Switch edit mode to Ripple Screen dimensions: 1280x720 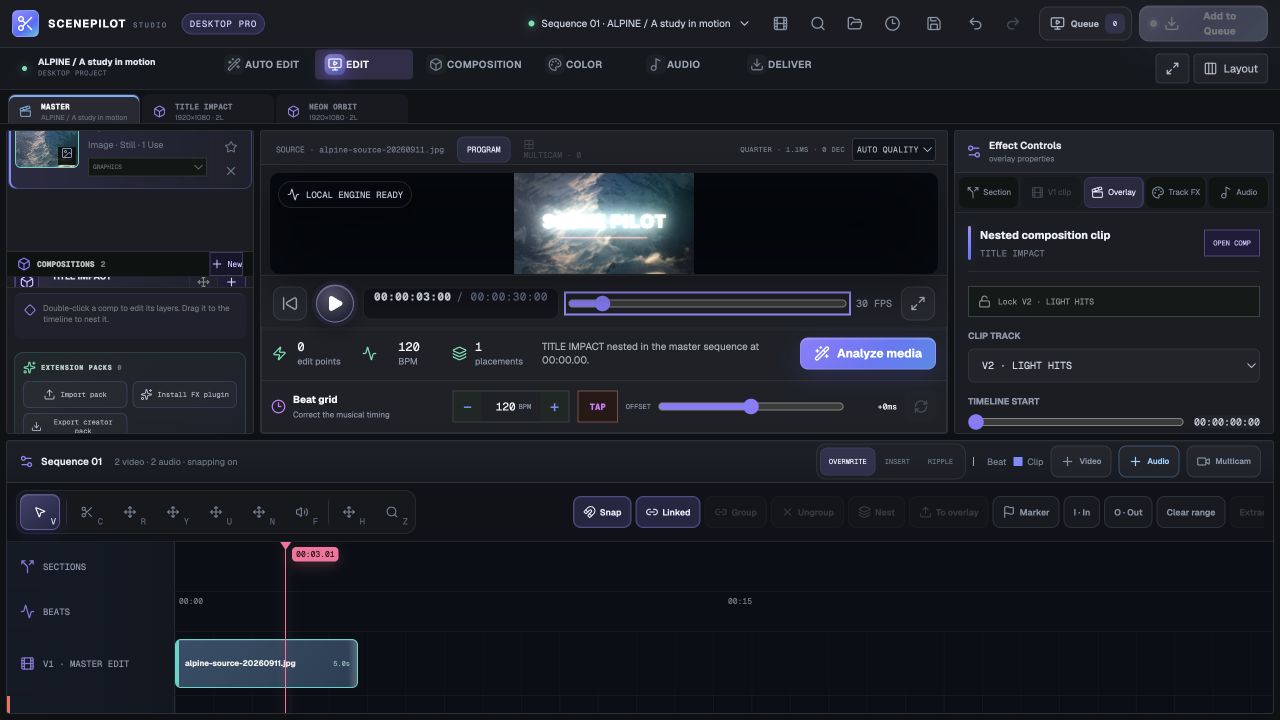(x=940, y=461)
